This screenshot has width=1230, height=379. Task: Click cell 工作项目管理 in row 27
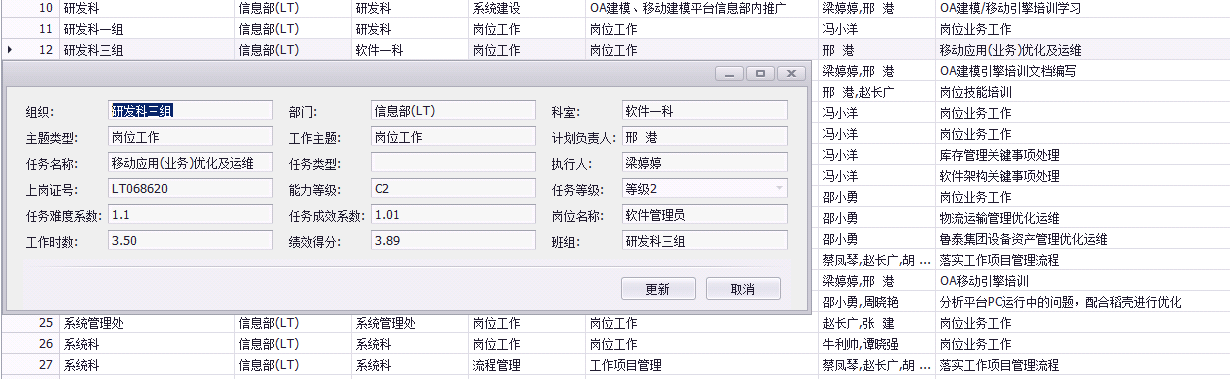click(701, 365)
